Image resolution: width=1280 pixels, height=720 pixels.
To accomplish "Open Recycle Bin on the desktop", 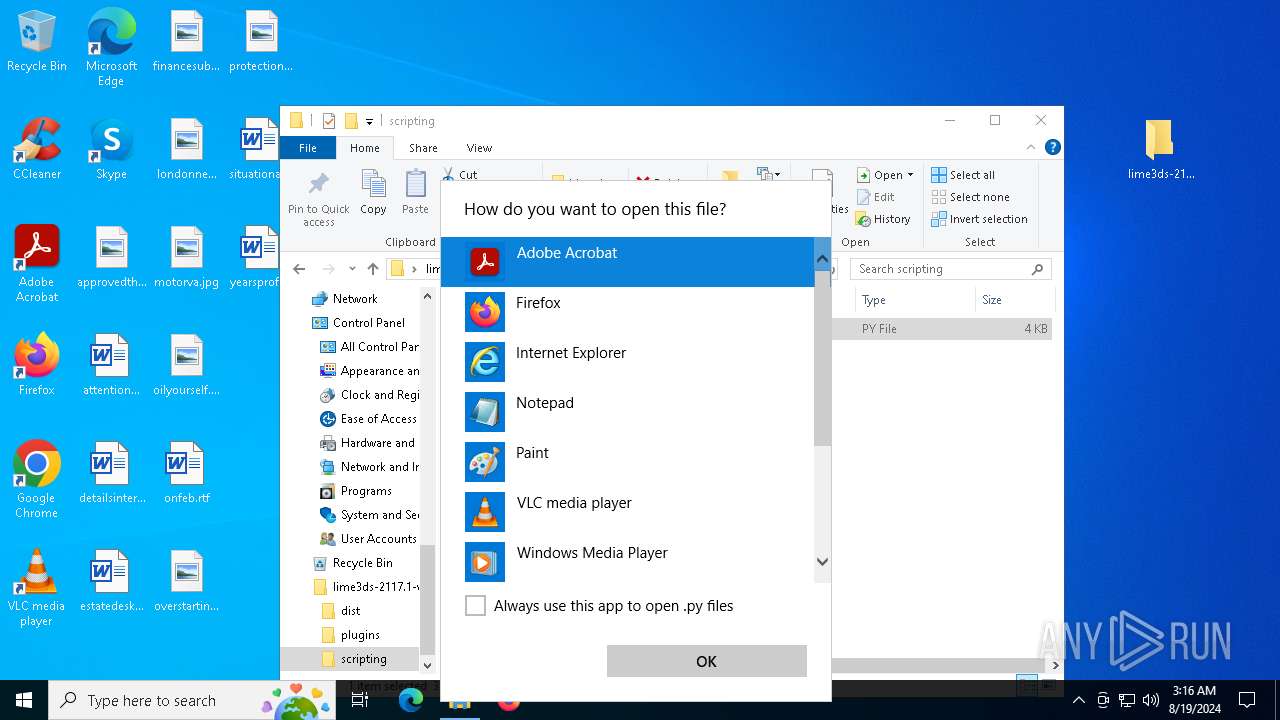I will tap(37, 42).
